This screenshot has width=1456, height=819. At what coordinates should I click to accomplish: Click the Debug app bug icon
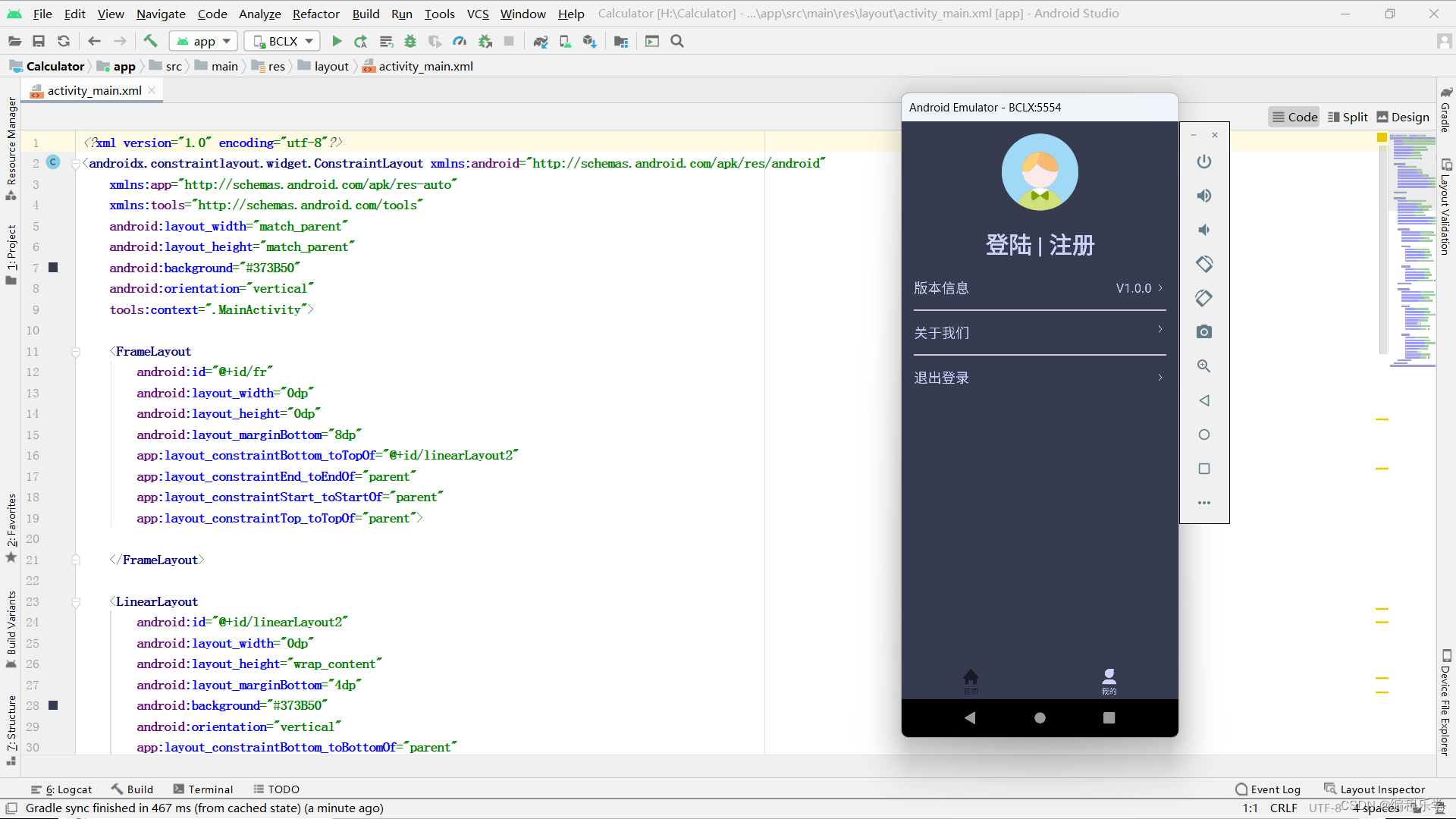click(x=410, y=41)
